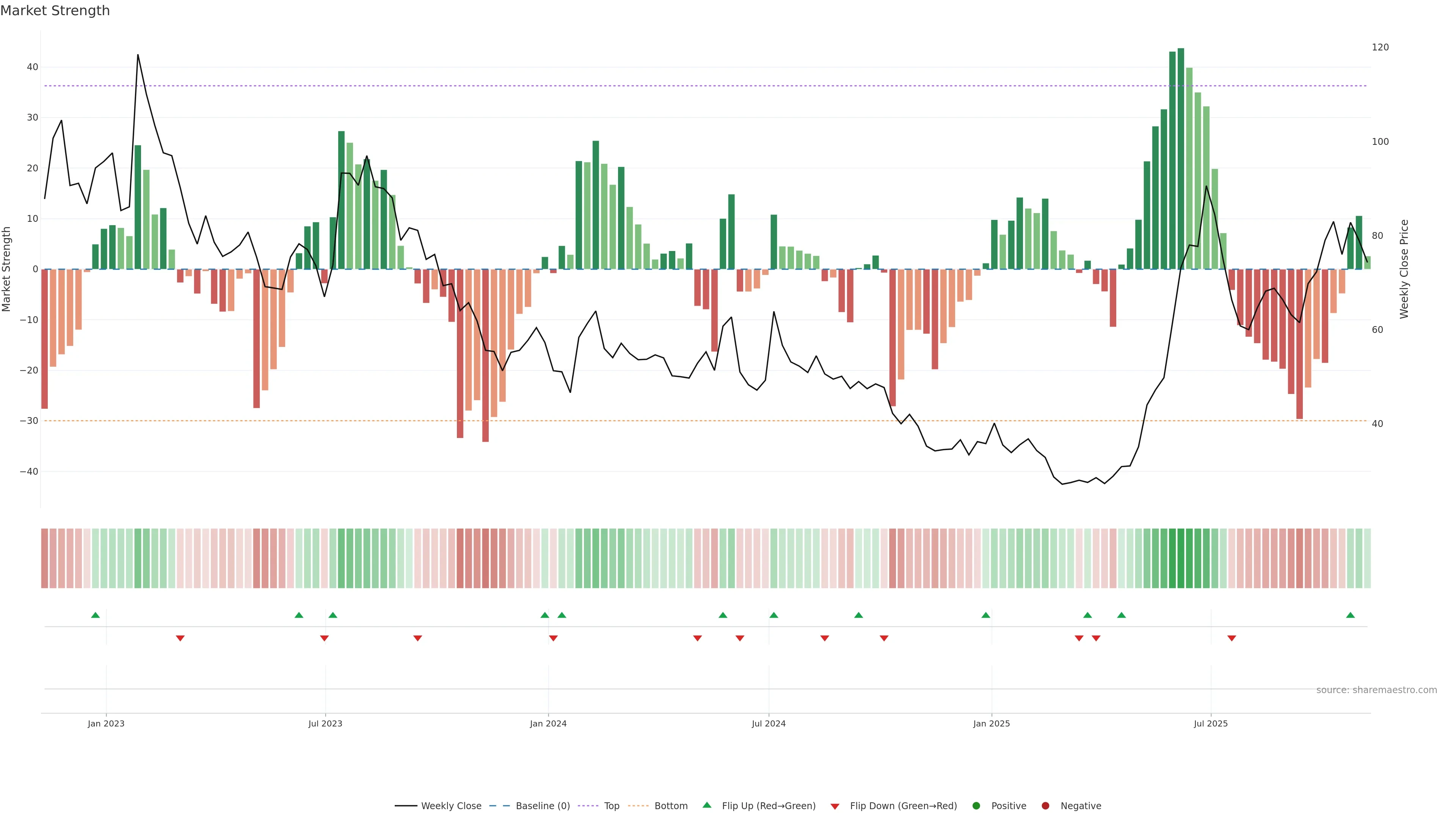Click the first green flip-up triangle before Jan 2023
The width and height of the screenshot is (1456, 819).
point(96,615)
